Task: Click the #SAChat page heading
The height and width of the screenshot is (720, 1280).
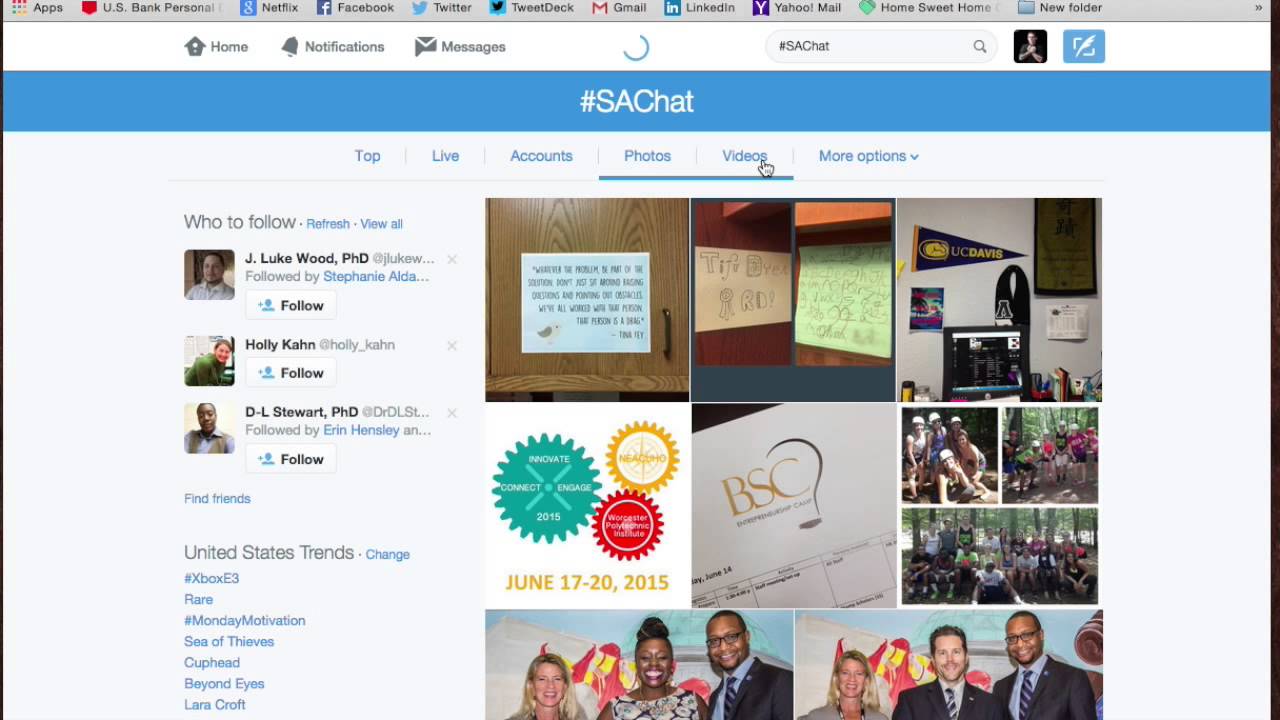Action: [x=637, y=101]
